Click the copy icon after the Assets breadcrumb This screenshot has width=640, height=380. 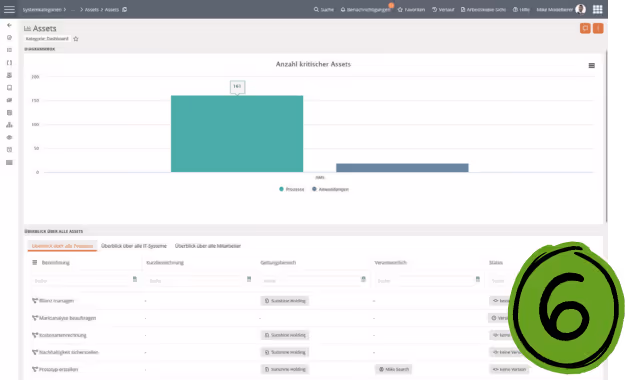pos(124,9)
